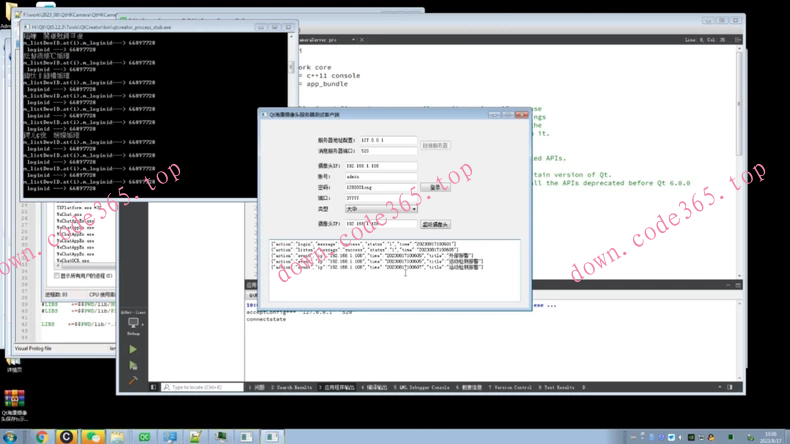The height and width of the screenshot is (444, 790).
Task: Open the WinRAR archive on the desktop
Action: point(14,400)
